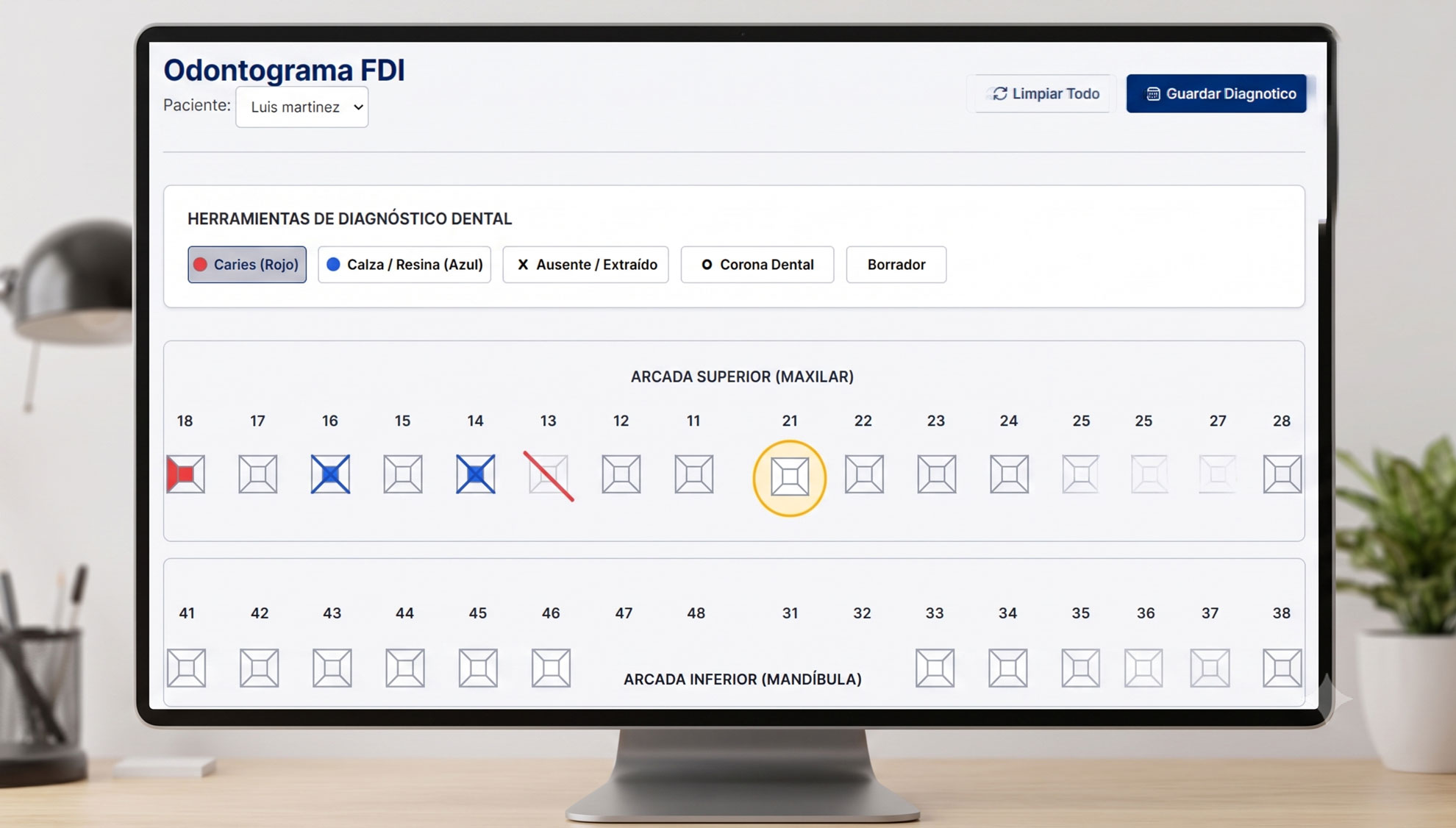The height and width of the screenshot is (828, 1456).
Task: Open the Paciente dropdown showing Luis martinez
Action: [x=302, y=107]
